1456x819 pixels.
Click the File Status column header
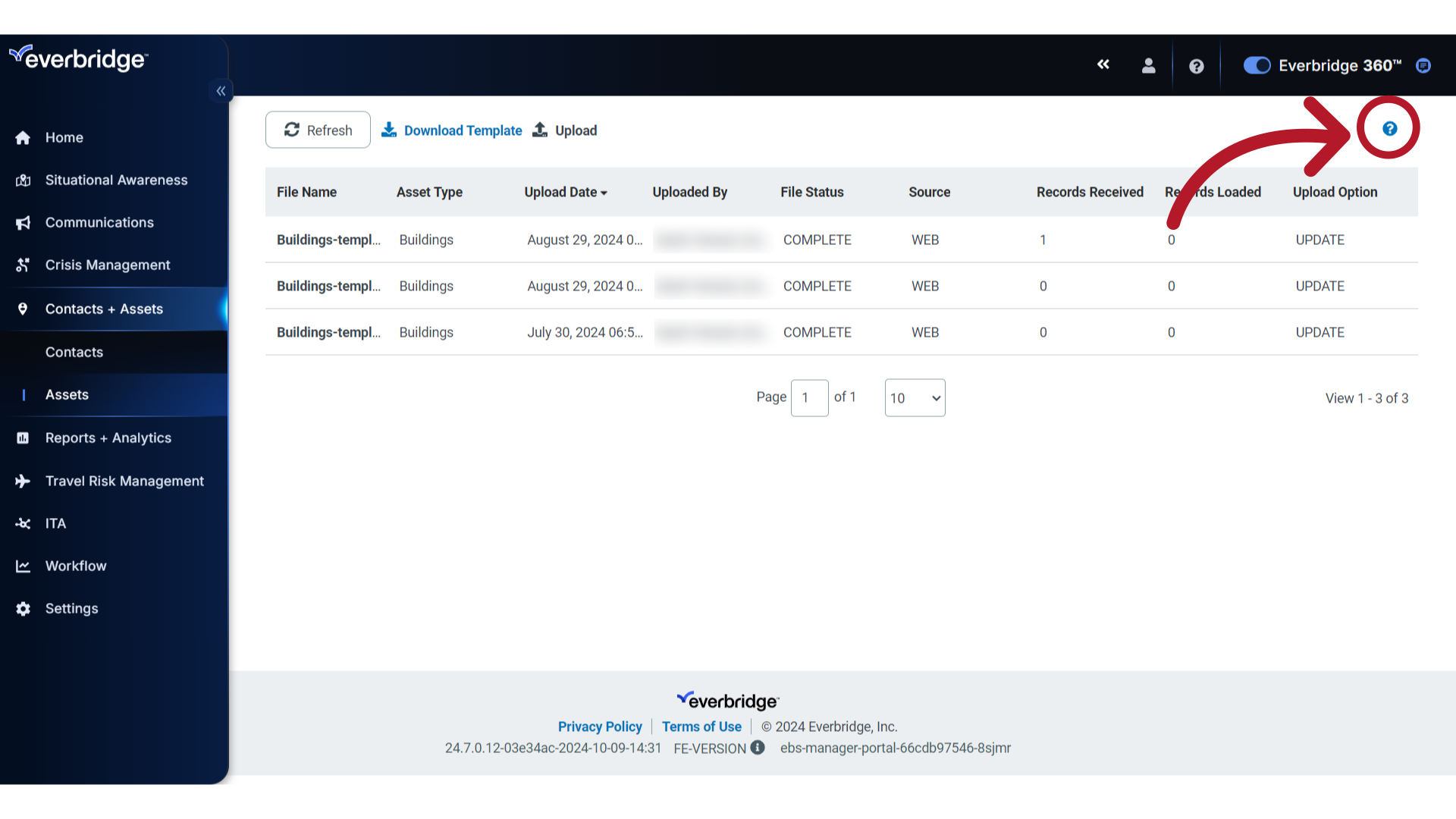(x=811, y=192)
